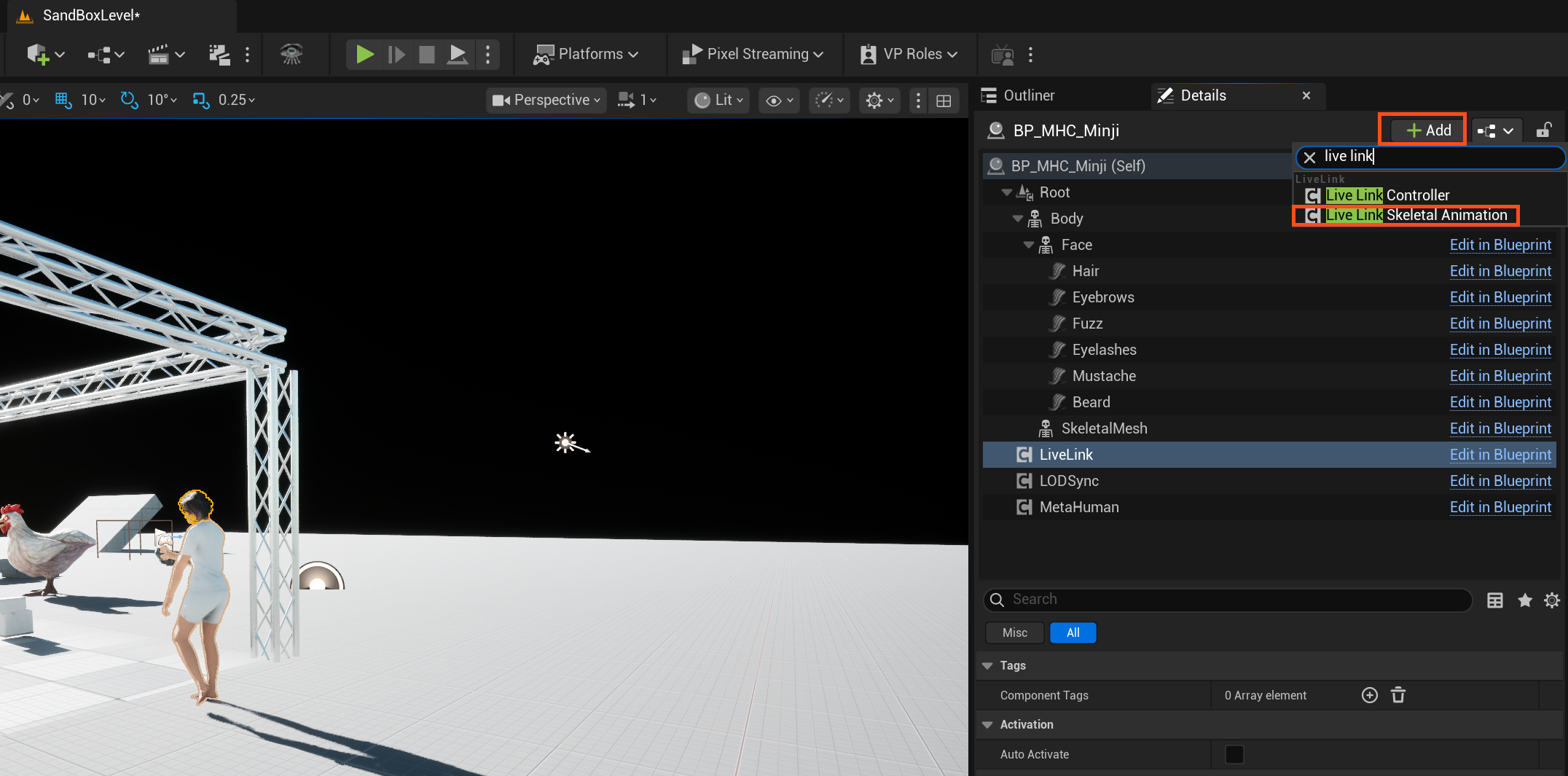
Task: Click Edit in Blueprint for LODSync
Action: (1500, 481)
